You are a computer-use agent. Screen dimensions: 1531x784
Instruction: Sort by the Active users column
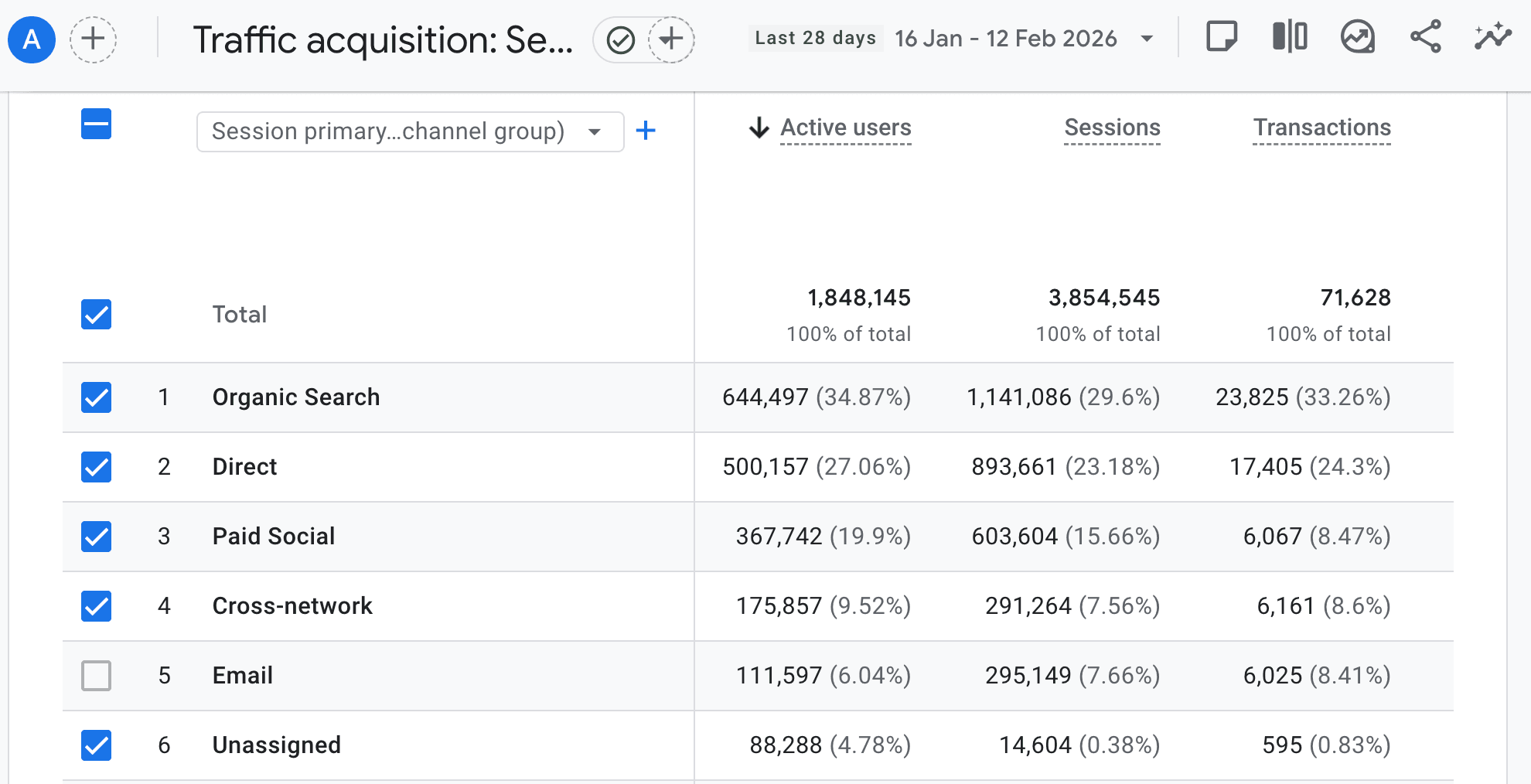coord(846,128)
